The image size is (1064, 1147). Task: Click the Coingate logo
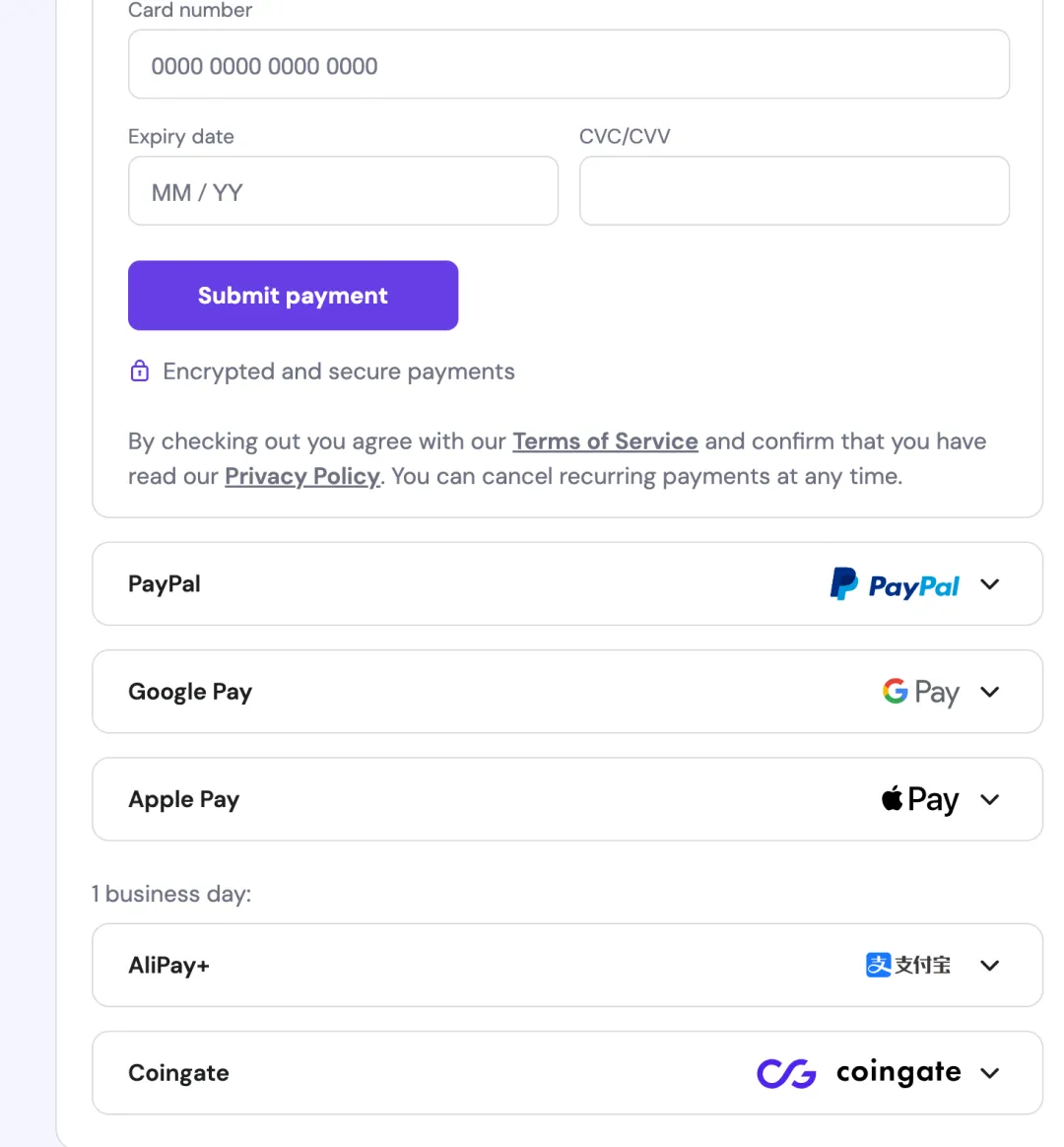pyautogui.click(x=858, y=1073)
